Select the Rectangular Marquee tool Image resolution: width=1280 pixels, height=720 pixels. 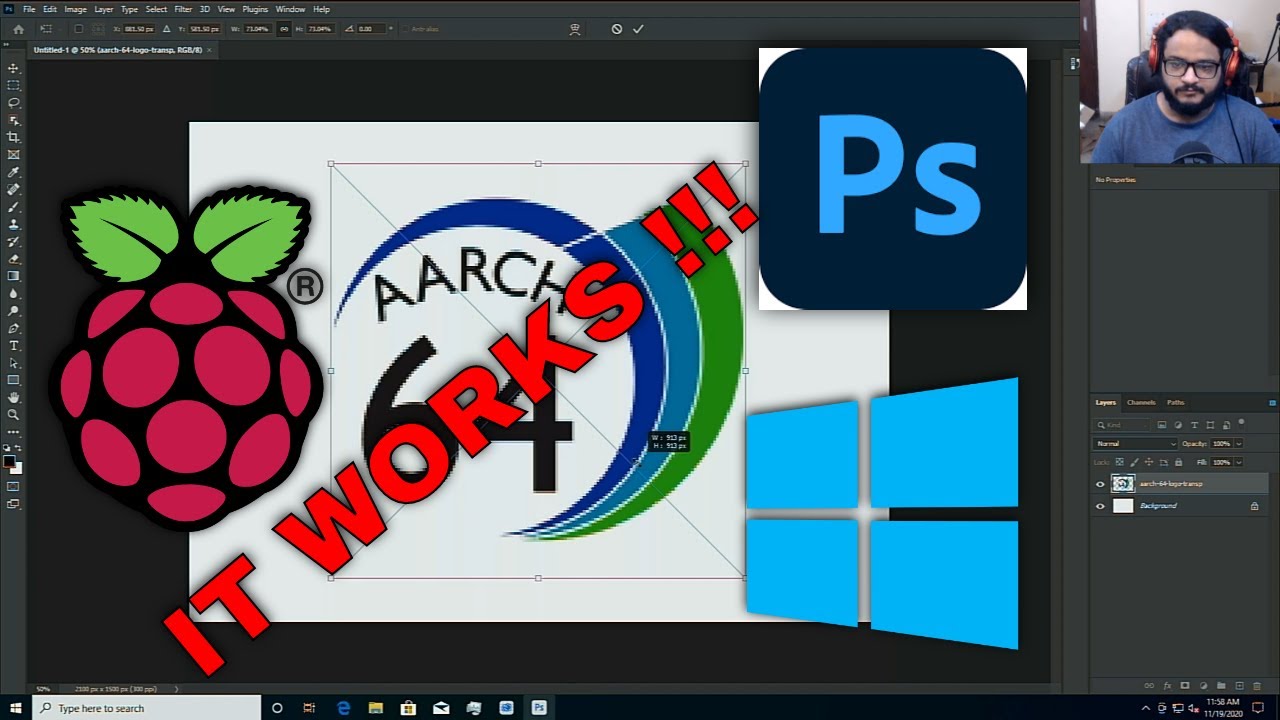(14, 85)
